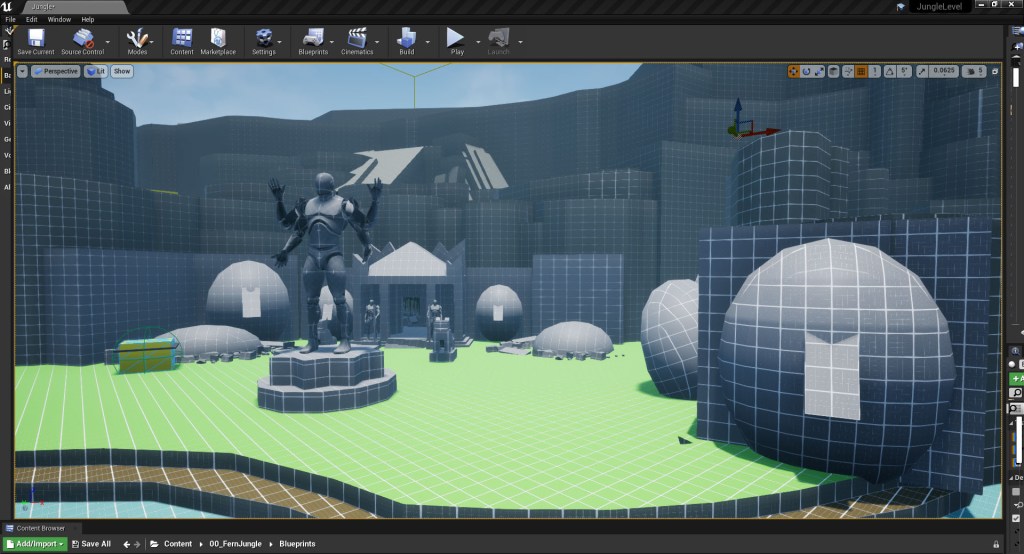
Task: Open the scale snap value 0.0625 dropdown
Action: tap(943, 71)
